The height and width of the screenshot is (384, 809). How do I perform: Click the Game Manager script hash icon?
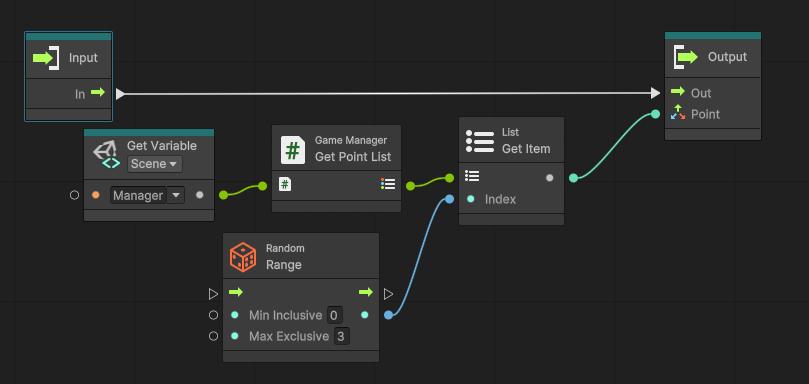(293, 150)
